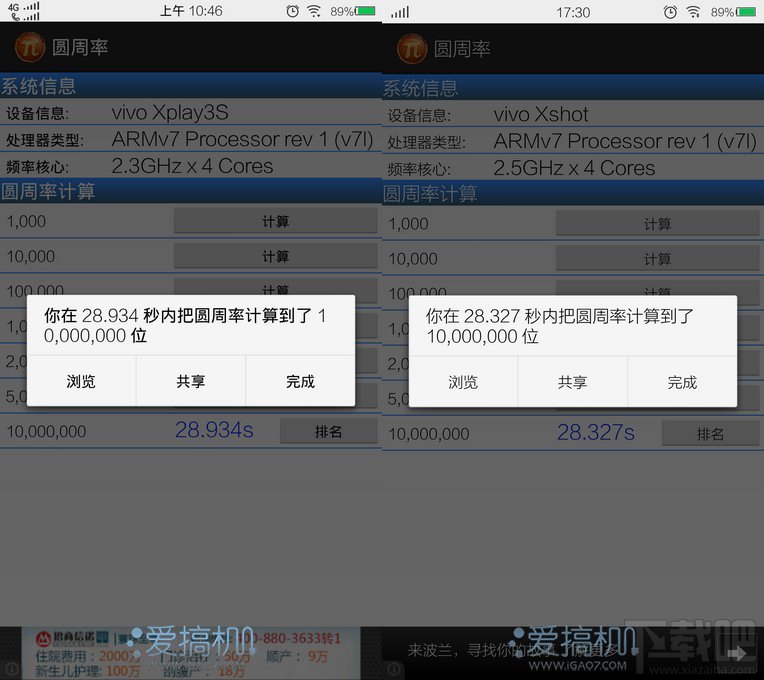Click 计算 for 1,000 digits on Xplay3S
Viewport: 764px width, 680px height.
coord(276,221)
